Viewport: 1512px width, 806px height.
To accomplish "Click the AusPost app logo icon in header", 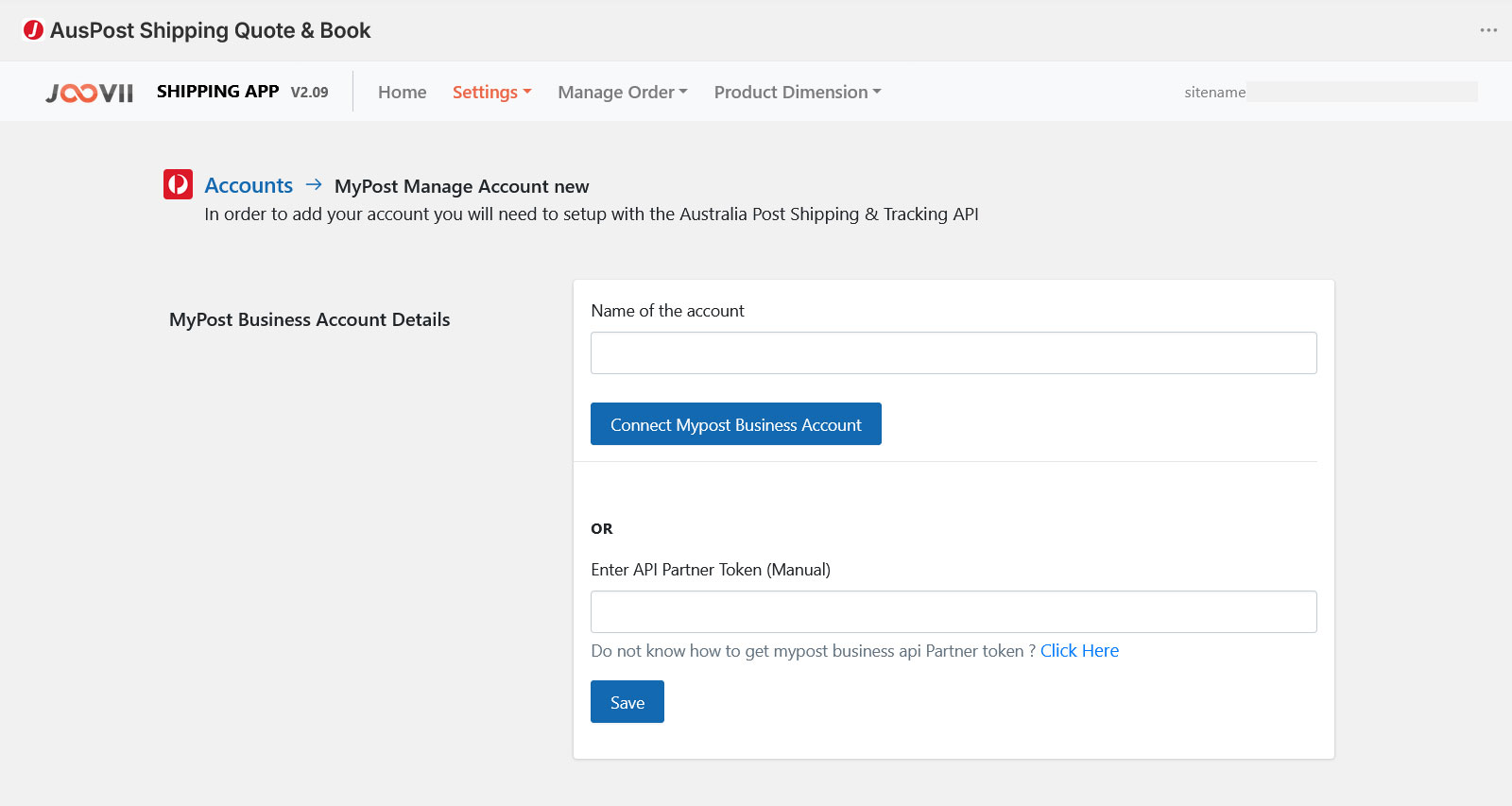I will pos(33,30).
